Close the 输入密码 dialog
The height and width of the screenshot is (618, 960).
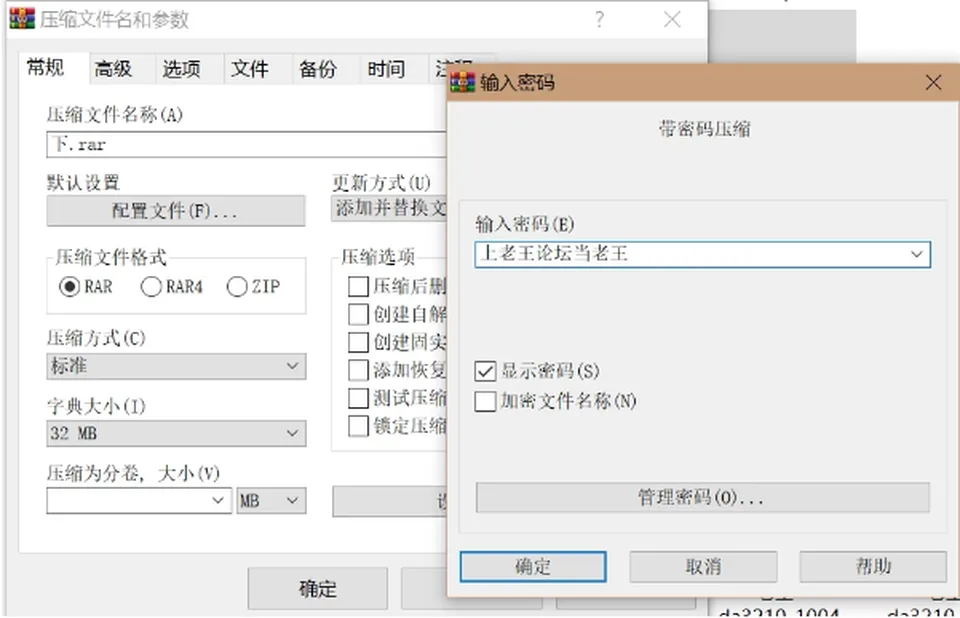(933, 82)
